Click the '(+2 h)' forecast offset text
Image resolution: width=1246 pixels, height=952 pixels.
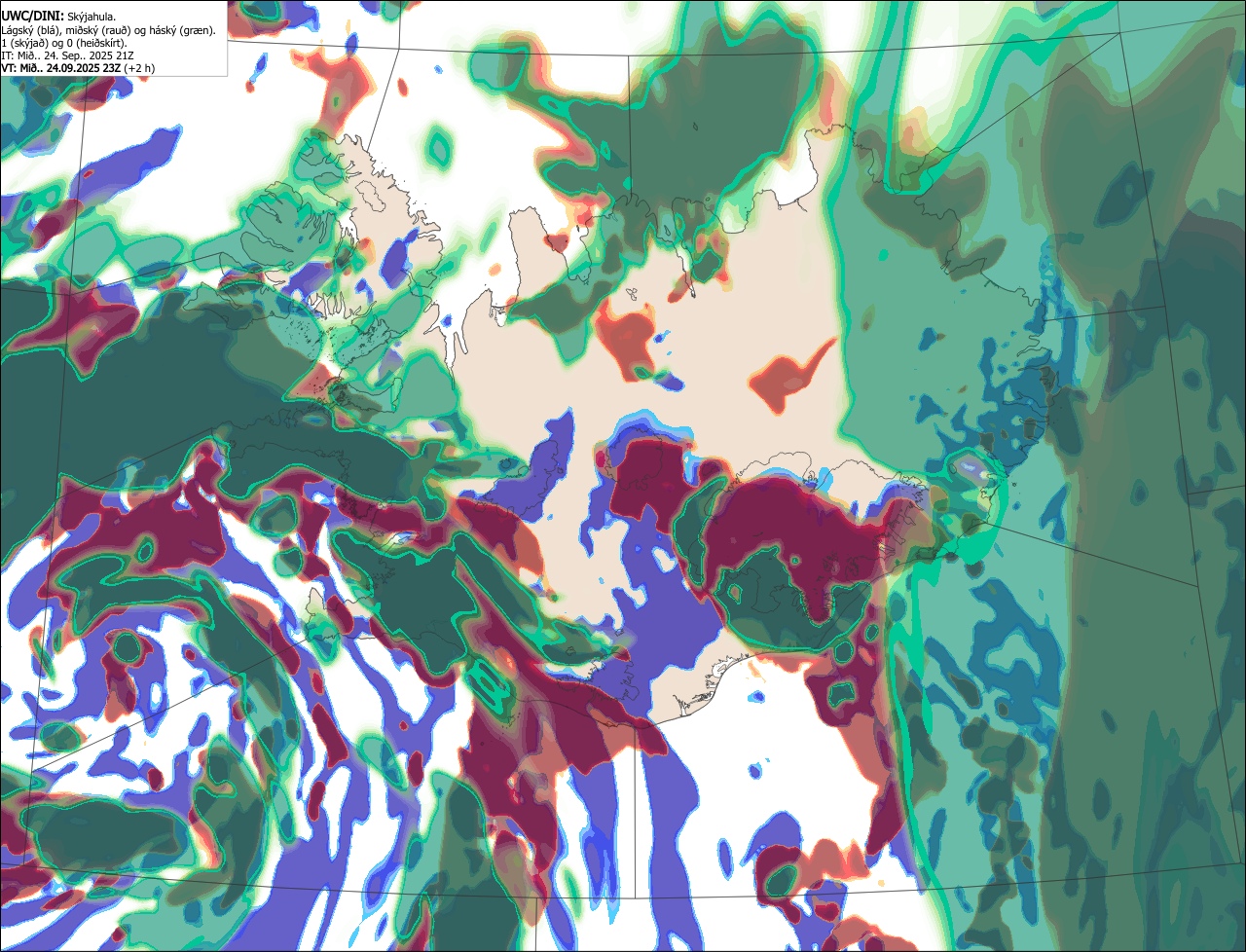point(139,68)
